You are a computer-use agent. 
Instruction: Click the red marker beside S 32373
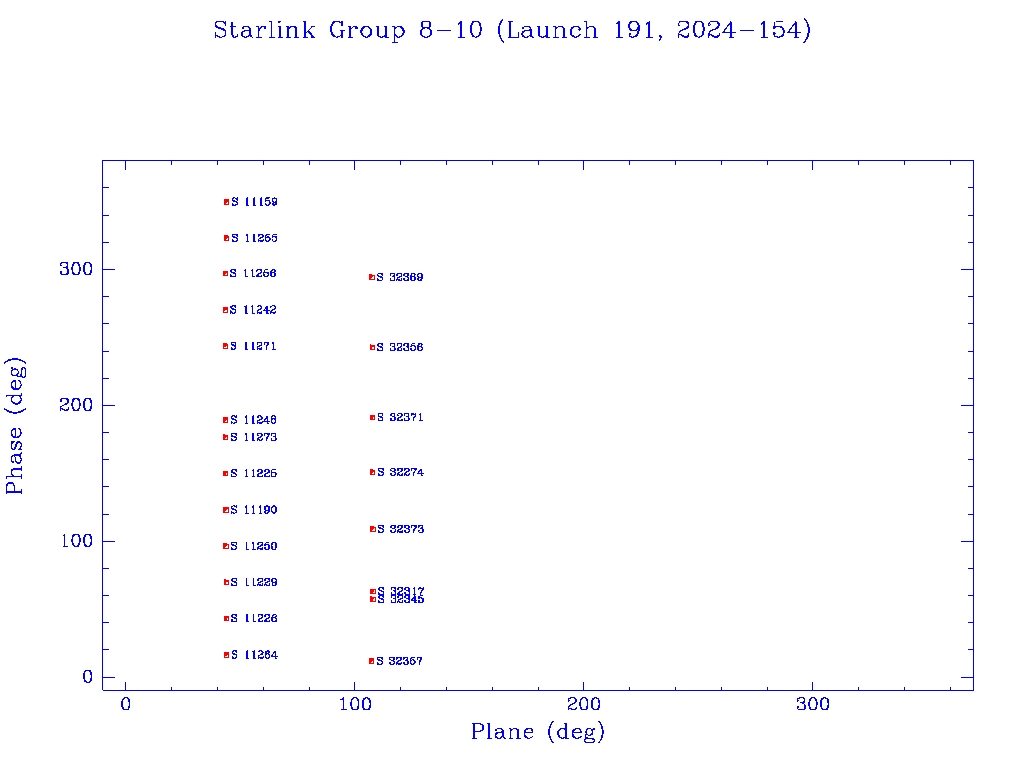point(372,530)
